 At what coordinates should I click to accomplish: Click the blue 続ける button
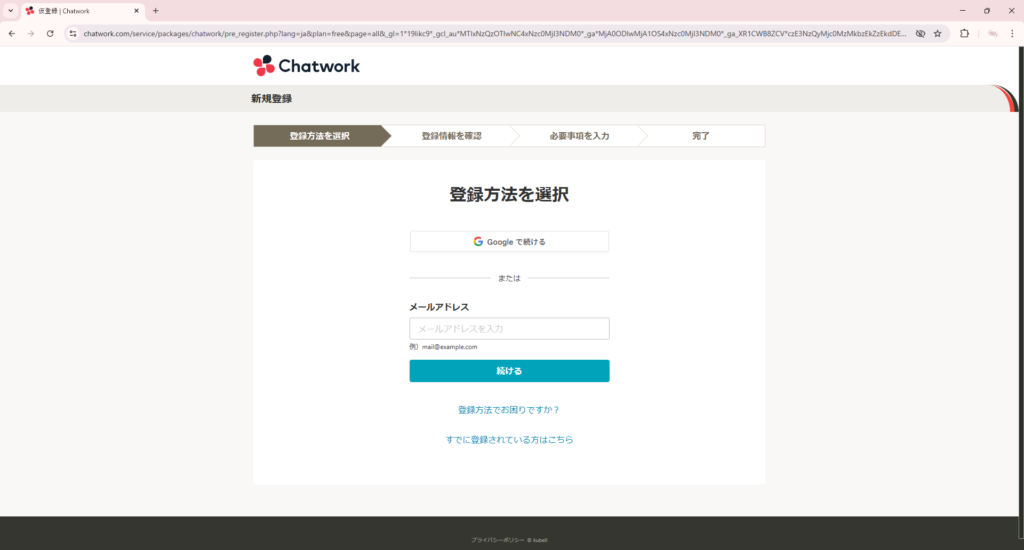[x=509, y=371]
